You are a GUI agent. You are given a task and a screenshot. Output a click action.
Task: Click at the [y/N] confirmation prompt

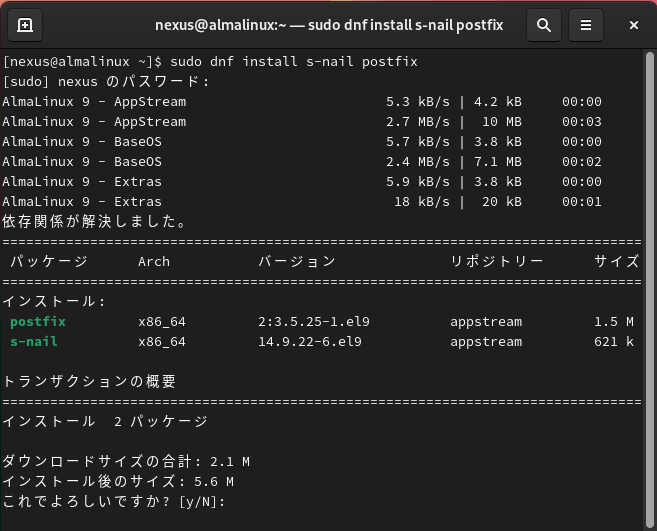point(202,502)
